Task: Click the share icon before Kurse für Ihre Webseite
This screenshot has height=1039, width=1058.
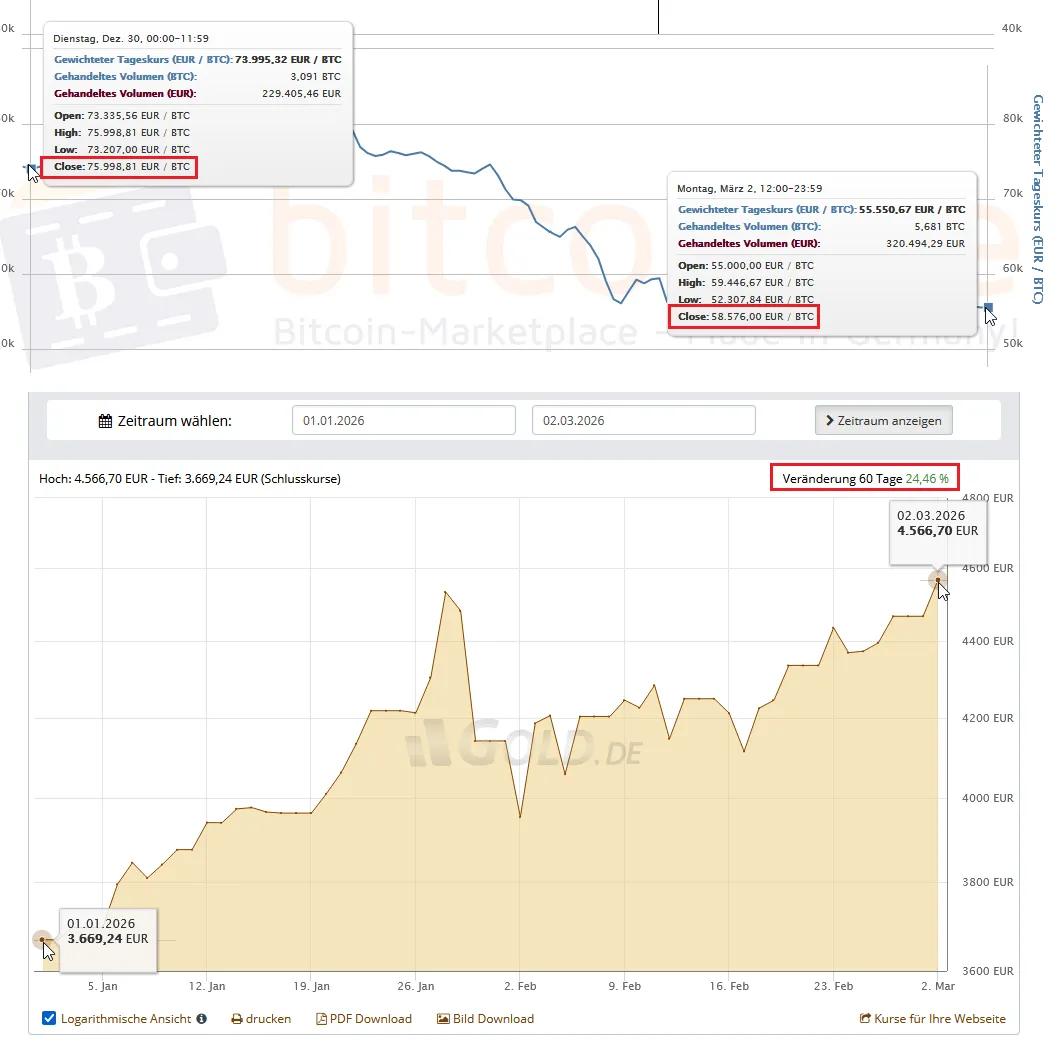Action: [865, 1019]
